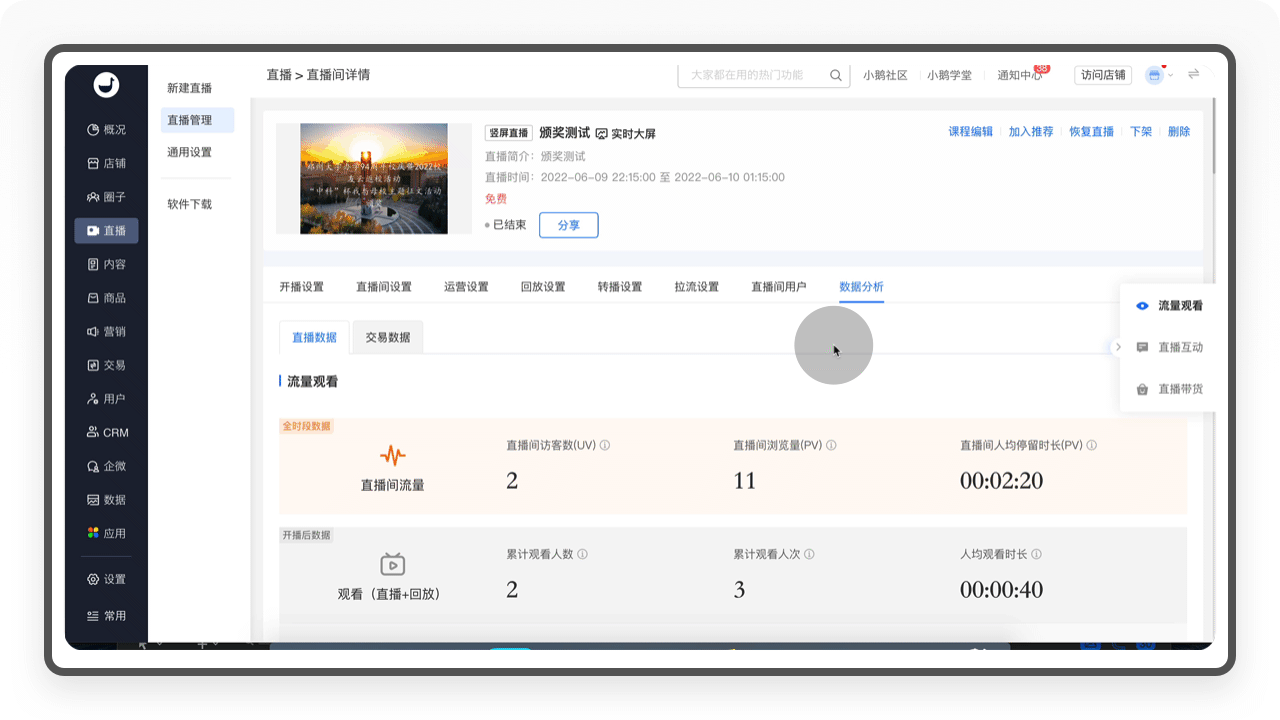The height and width of the screenshot is (720, 1280).
Task: Click the live stream cover thumbnail
Action: point(374,179)
